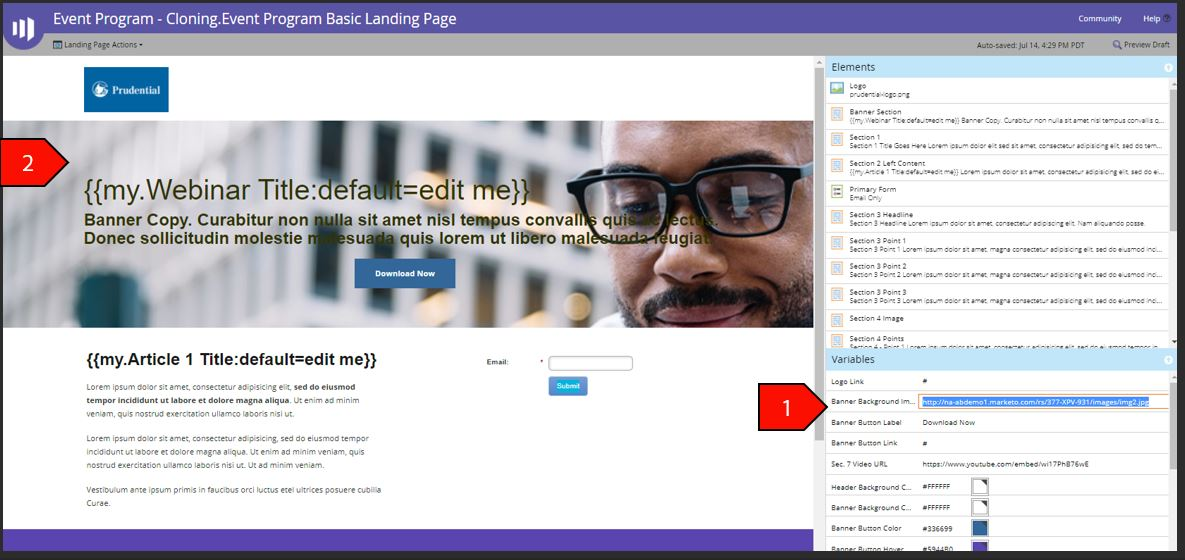1185x560 pixels.
Task: Select the Section 3 Headline element icon
Action: tap(837, 217)
